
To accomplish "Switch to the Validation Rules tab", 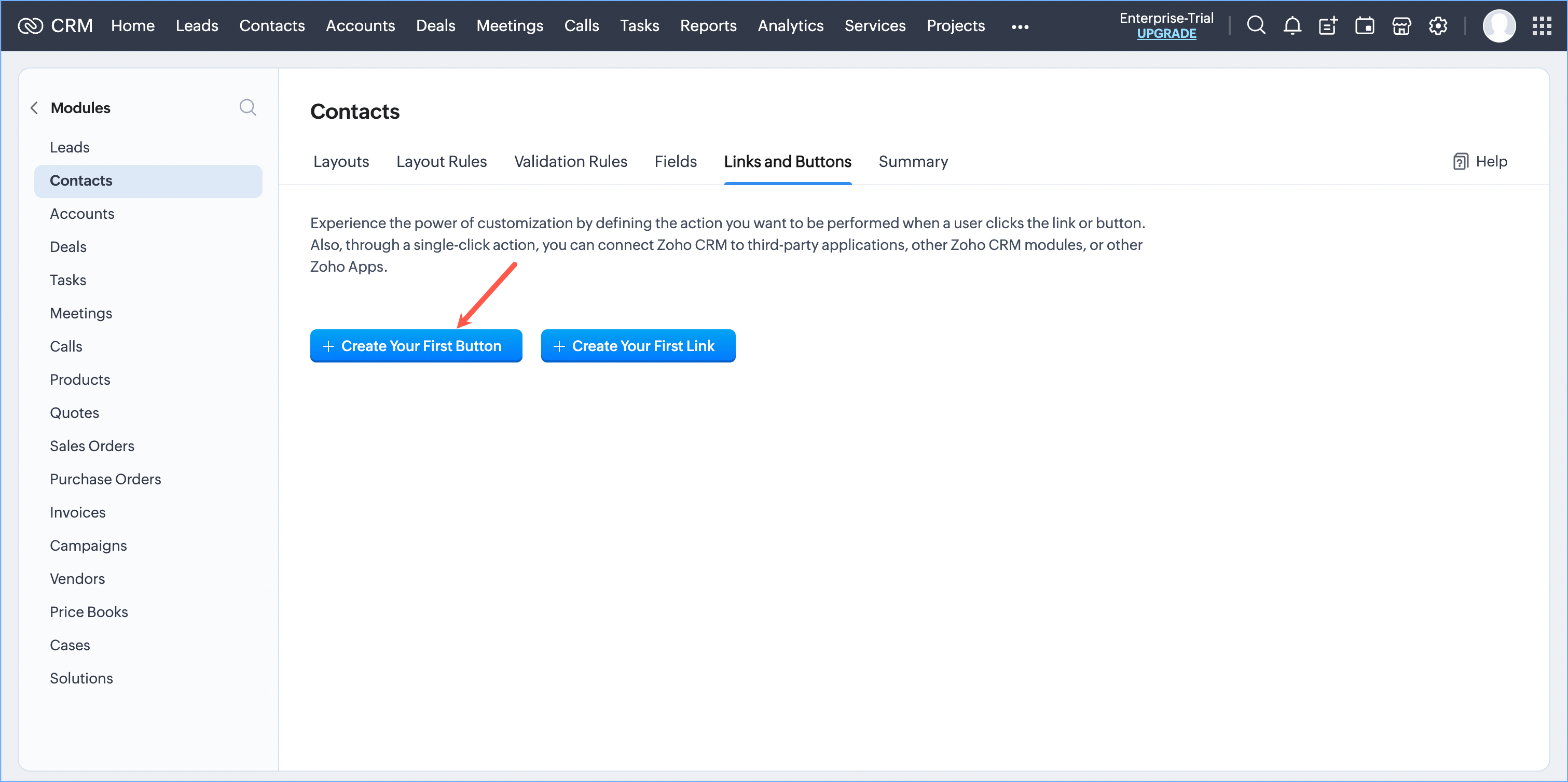I will pos(570,161).
